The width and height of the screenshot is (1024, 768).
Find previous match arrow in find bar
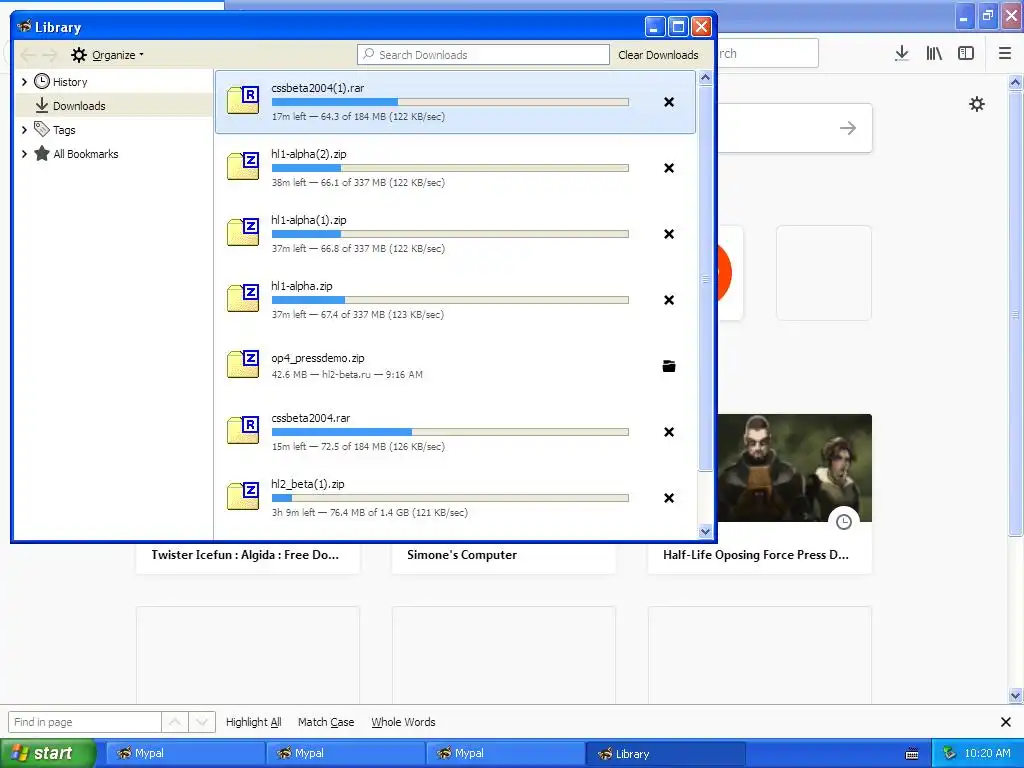(175, 722)
